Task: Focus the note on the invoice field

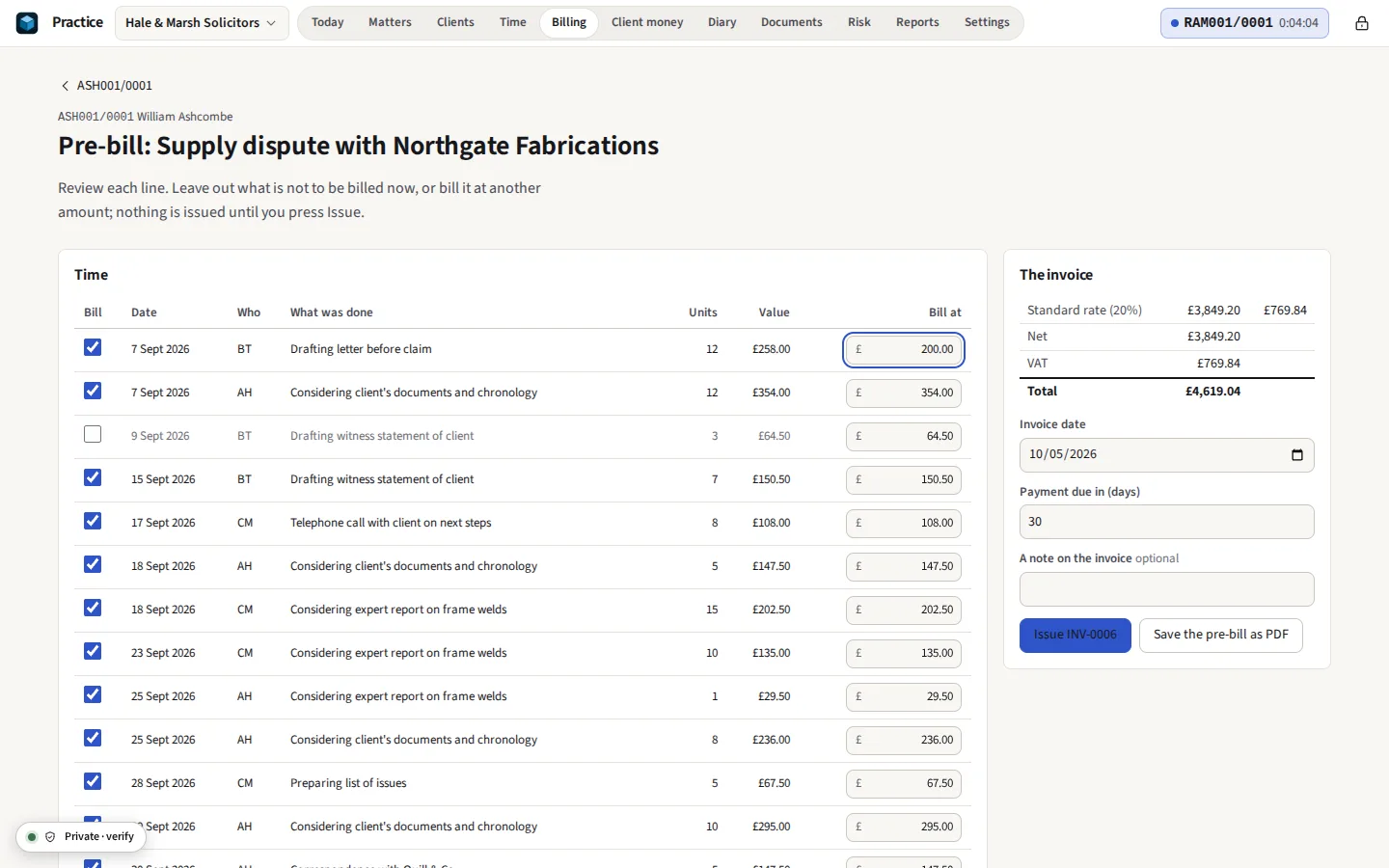Action: tap(1166, 589)
